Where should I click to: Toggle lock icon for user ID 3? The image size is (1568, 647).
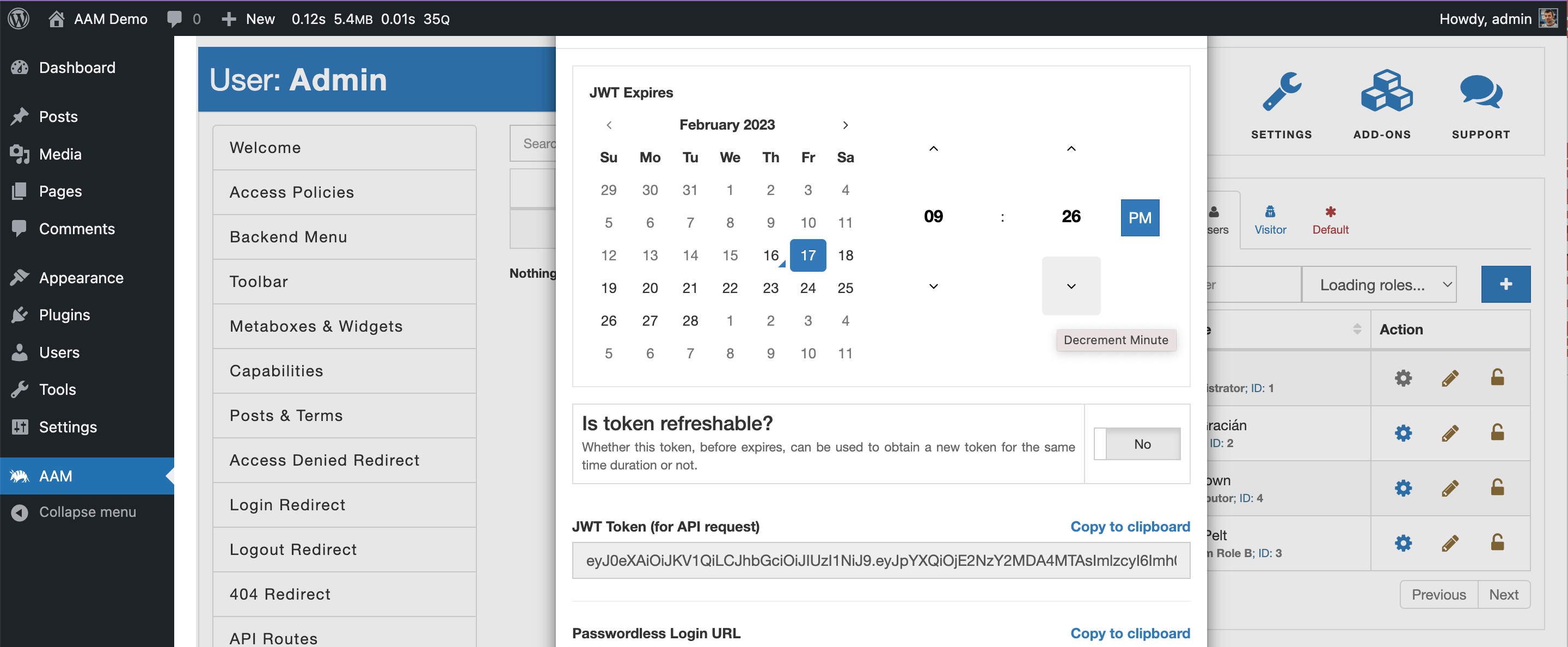click(1497, 542)
